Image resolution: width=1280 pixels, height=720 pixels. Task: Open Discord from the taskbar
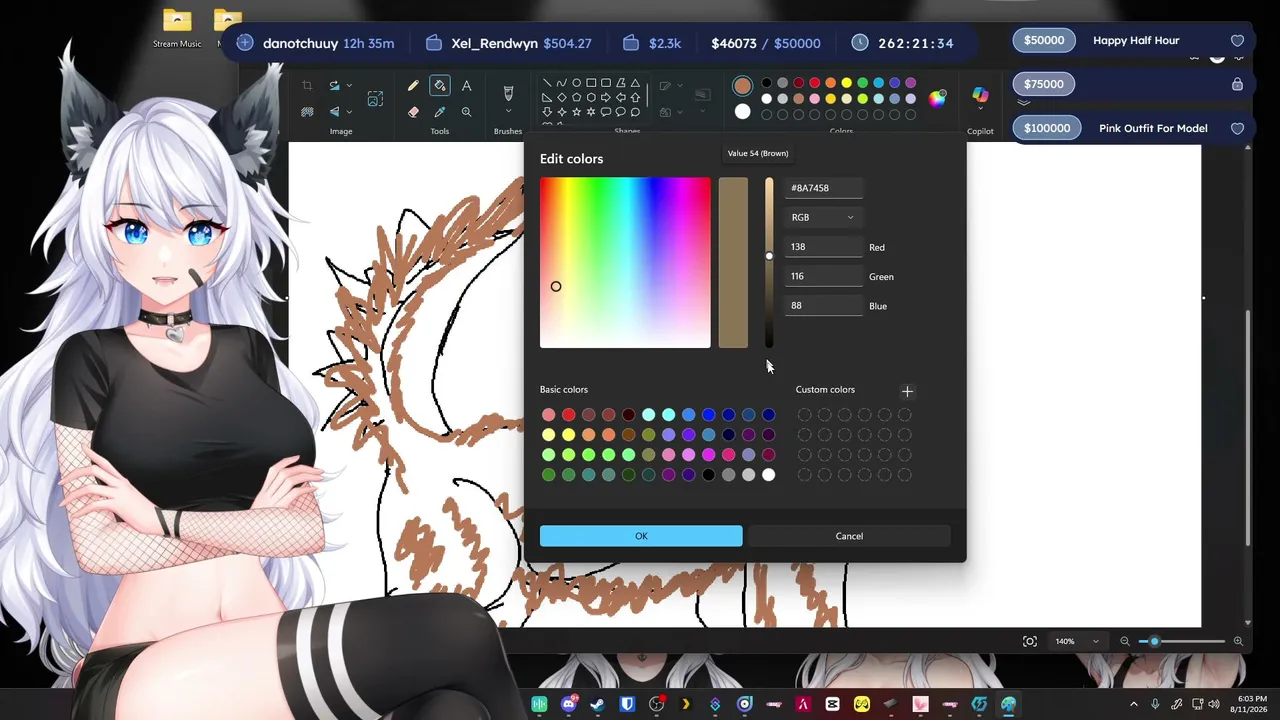(x=569, y=704)
